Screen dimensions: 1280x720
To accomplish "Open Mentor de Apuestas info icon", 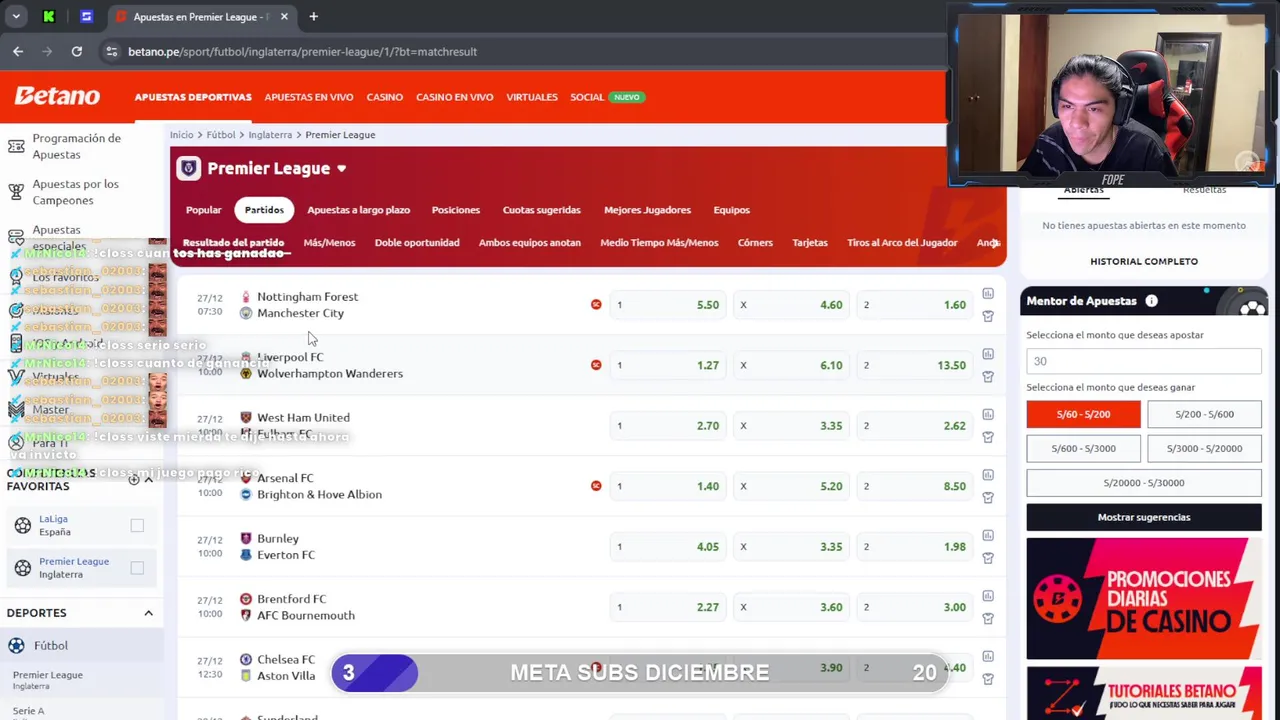I will click(x=1151, y=301).
